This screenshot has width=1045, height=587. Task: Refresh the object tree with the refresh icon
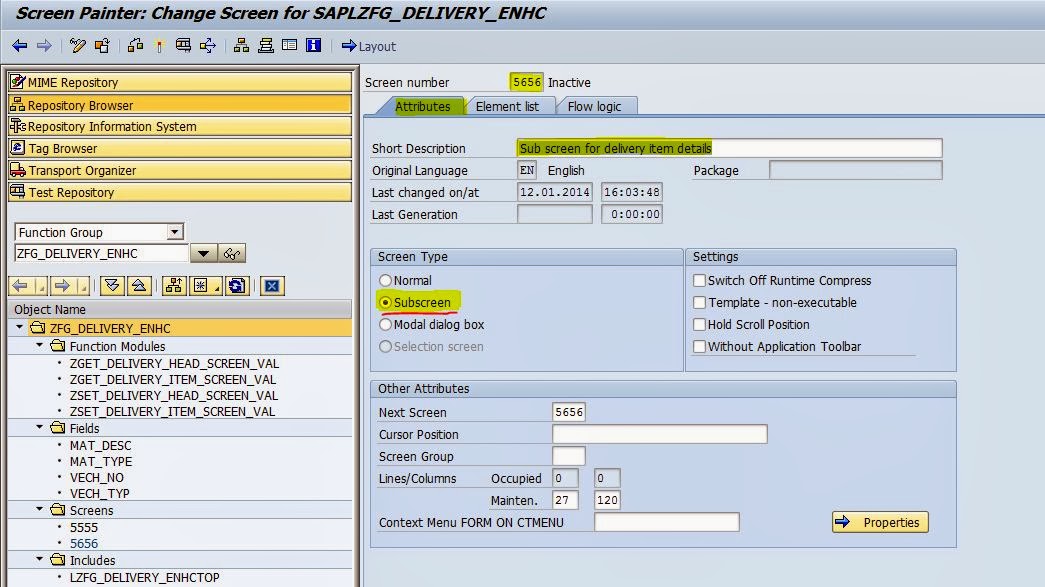pyautogui.click(x=237, y=287)
